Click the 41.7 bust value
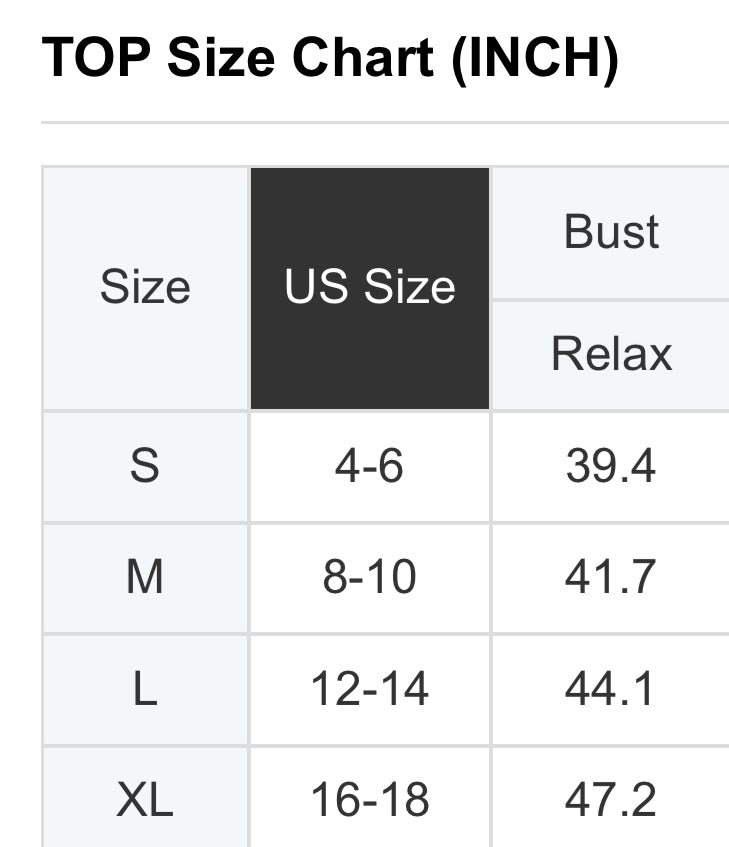 (x=611, y=577)
